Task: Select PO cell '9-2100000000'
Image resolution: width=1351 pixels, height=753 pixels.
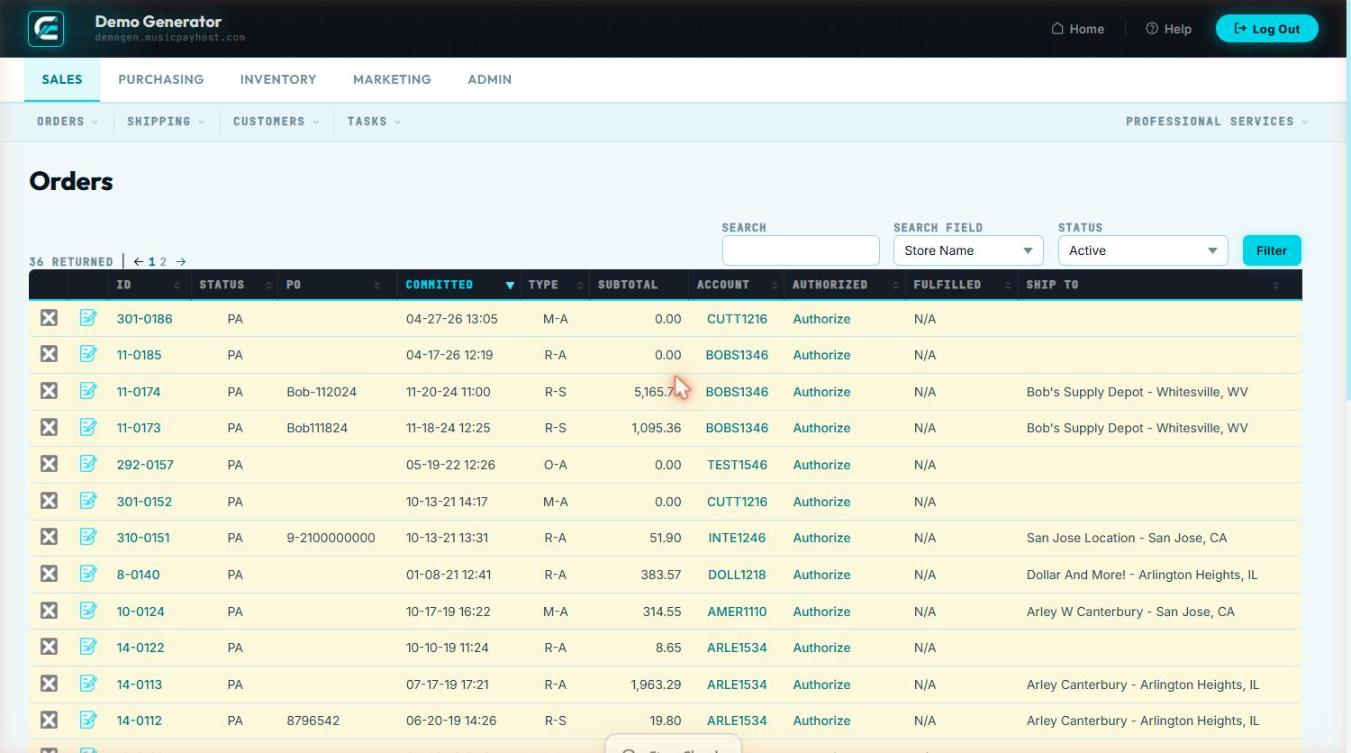Action: [x=331, y=538]
